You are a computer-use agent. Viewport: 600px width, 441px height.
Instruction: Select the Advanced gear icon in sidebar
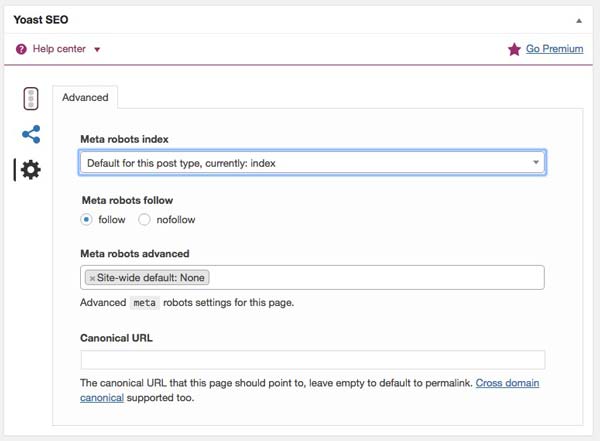point(31,170)
